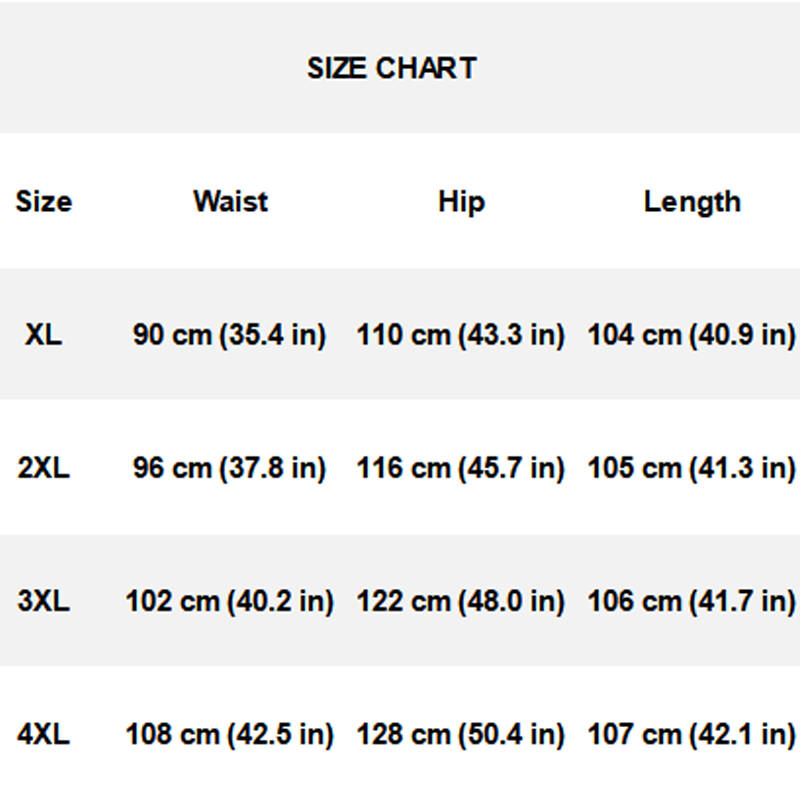Click 3XL hip value 122 cm
This screenshot has height=800, width=800.
click(x=461, y=601)
